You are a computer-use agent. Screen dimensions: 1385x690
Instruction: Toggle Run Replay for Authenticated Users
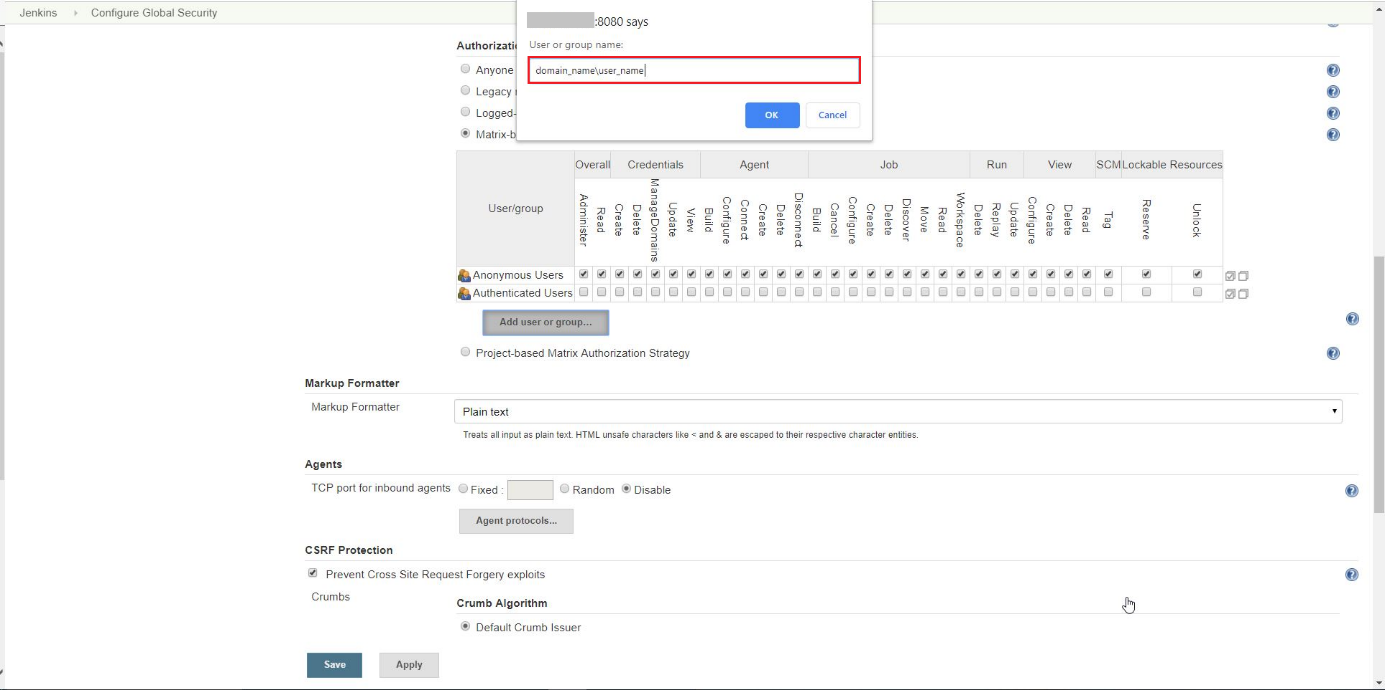point(997,292)
